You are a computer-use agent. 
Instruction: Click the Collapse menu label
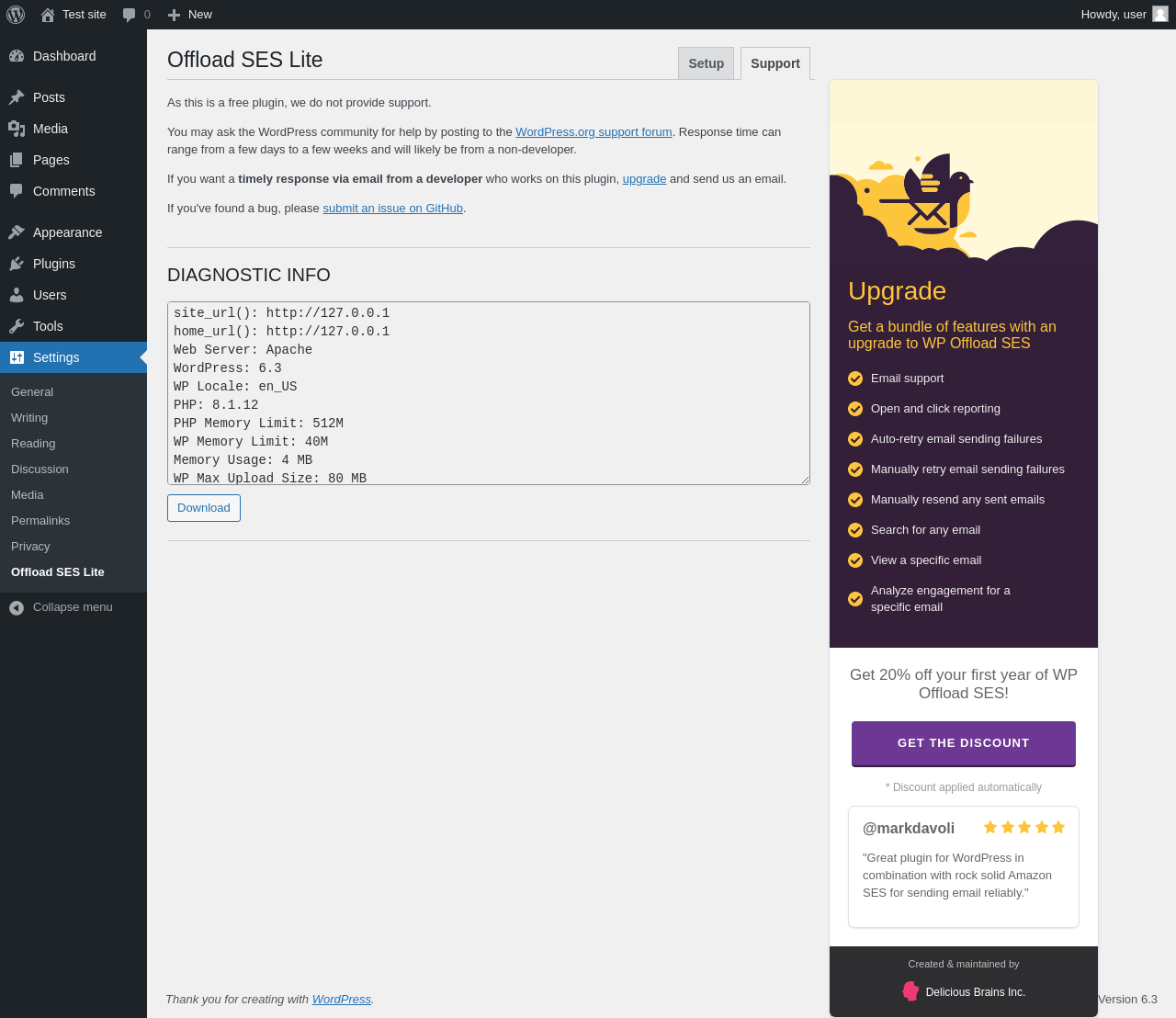click(73, 607)
